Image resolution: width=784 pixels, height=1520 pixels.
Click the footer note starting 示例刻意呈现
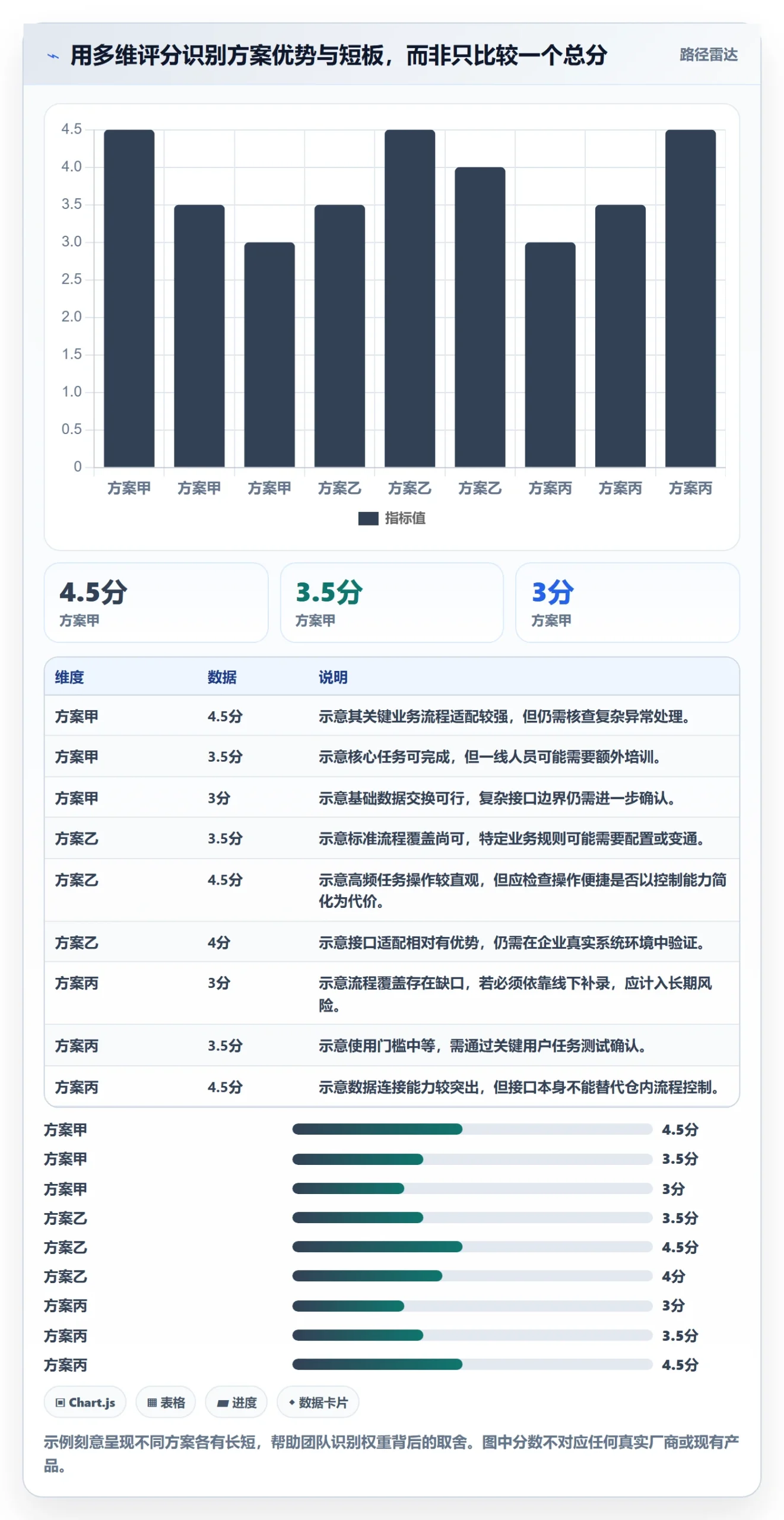(x=392, y=1453)
